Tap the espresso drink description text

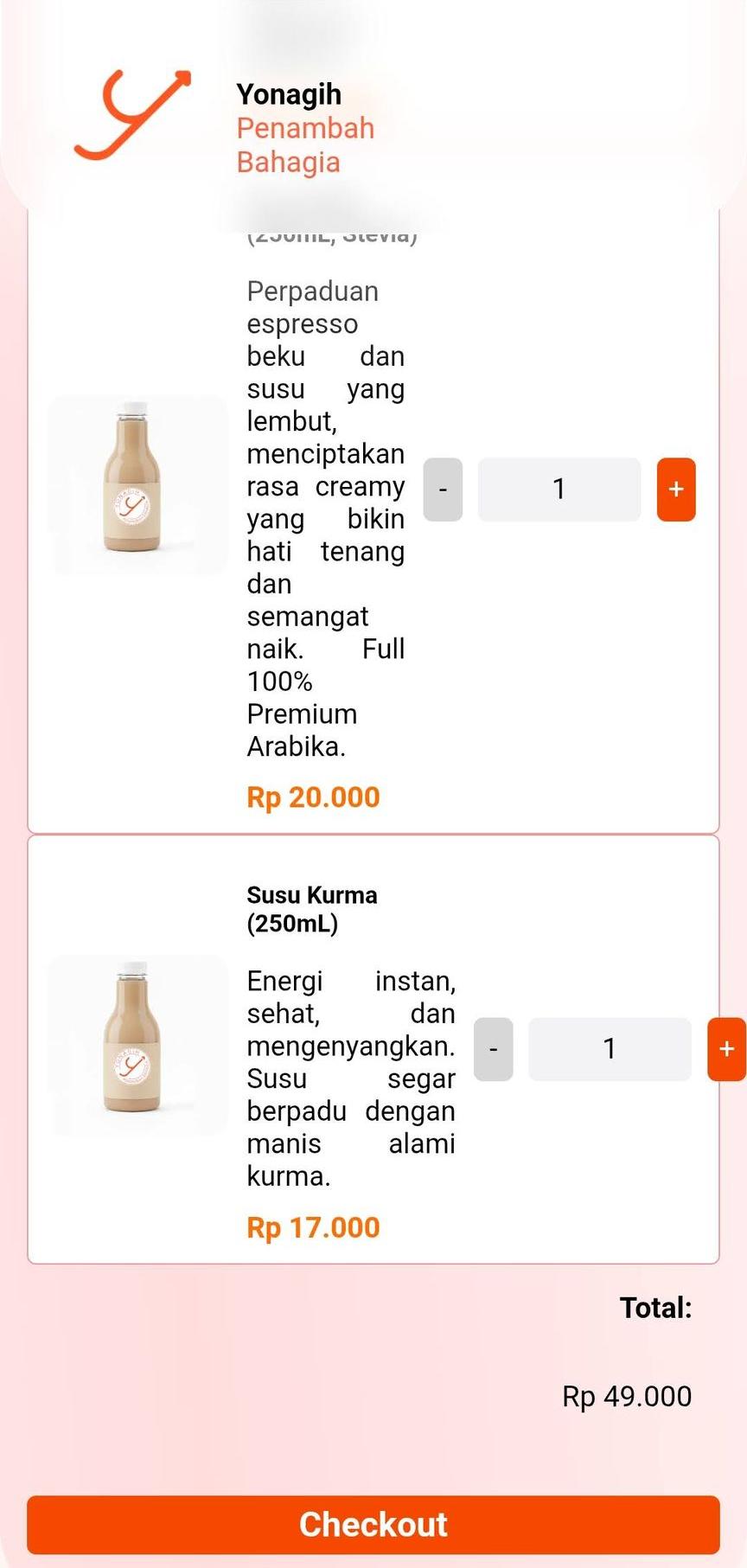tap(325, 519)
